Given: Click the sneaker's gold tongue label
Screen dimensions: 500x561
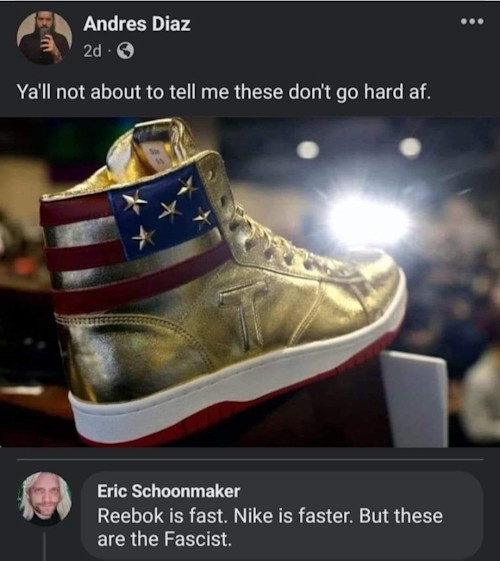Looking at the screenshot, I should [x=155, y=156].
